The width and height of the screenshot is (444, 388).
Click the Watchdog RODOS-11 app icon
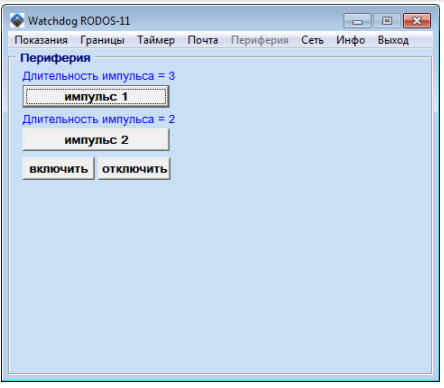click(x=17, y=21)
